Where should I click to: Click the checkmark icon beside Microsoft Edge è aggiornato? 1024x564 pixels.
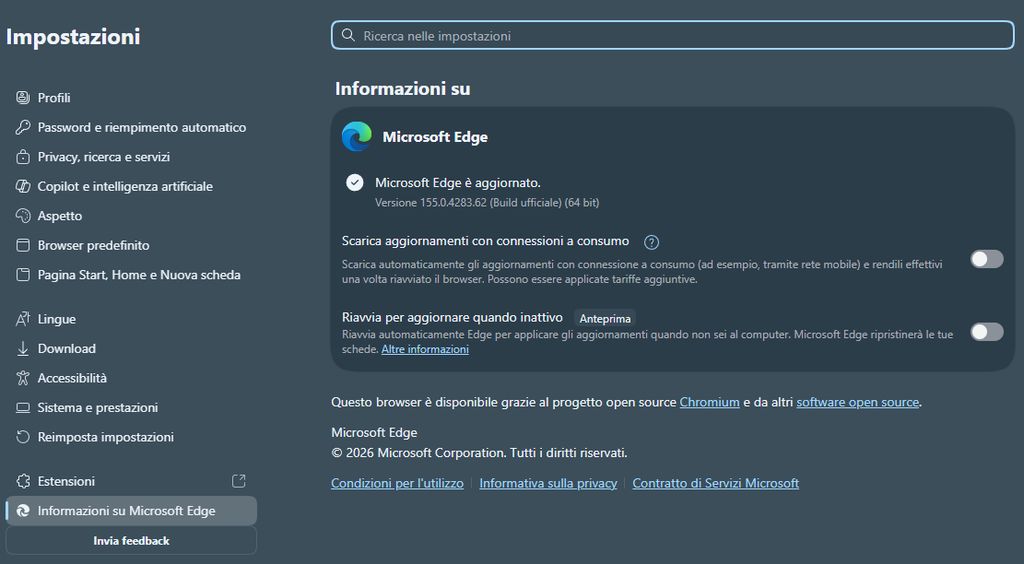click(355, 182)
